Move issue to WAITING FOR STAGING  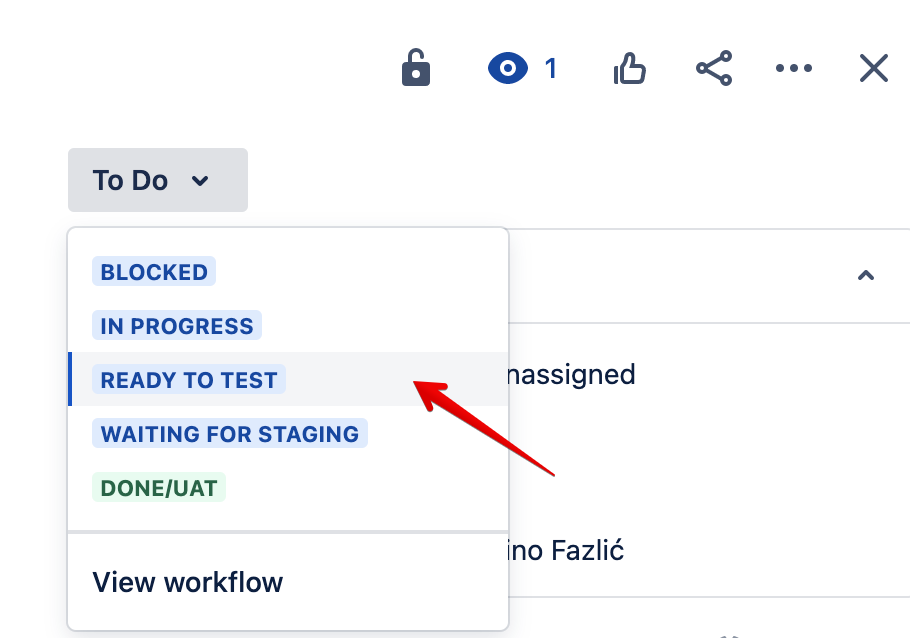click(230, 434)
